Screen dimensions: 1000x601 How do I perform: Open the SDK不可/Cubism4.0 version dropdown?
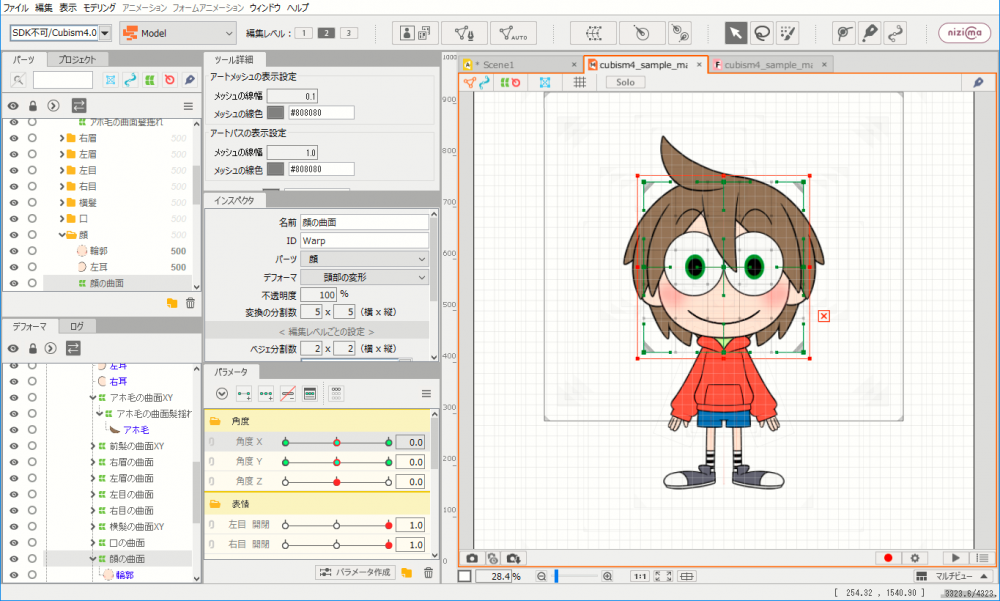click(x=60, y=33)
